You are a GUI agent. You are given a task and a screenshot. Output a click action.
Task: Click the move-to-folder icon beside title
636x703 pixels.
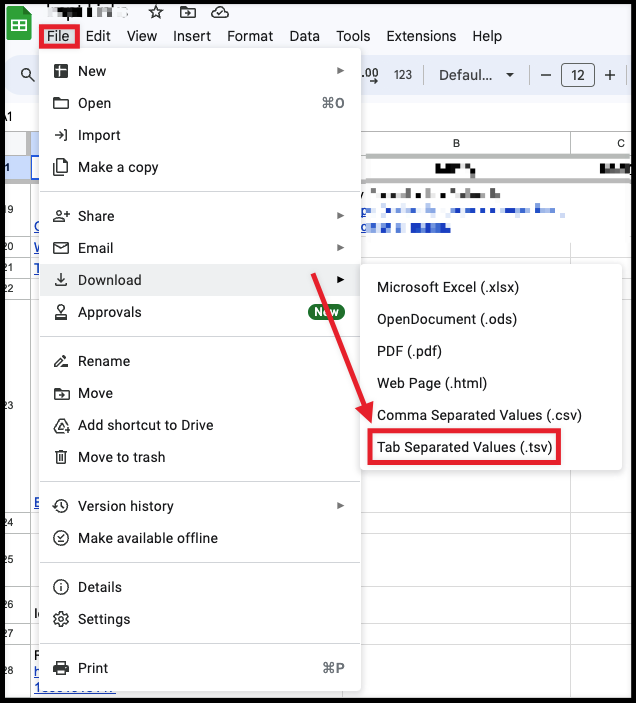(188, 12)
